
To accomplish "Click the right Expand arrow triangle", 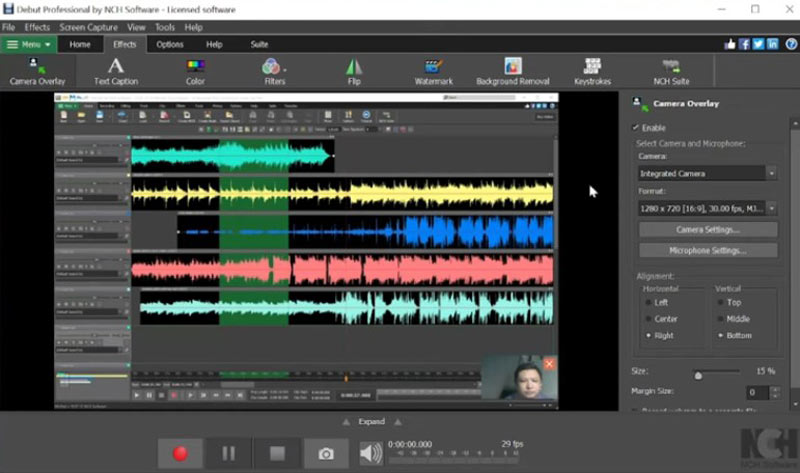I will tap(398, 422).
